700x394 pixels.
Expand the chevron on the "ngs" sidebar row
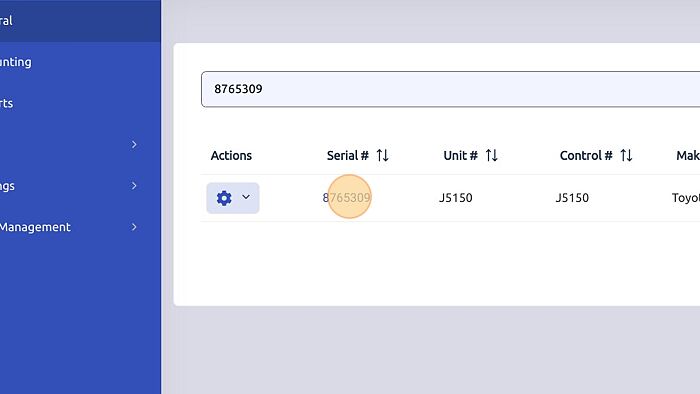point(134,186)
